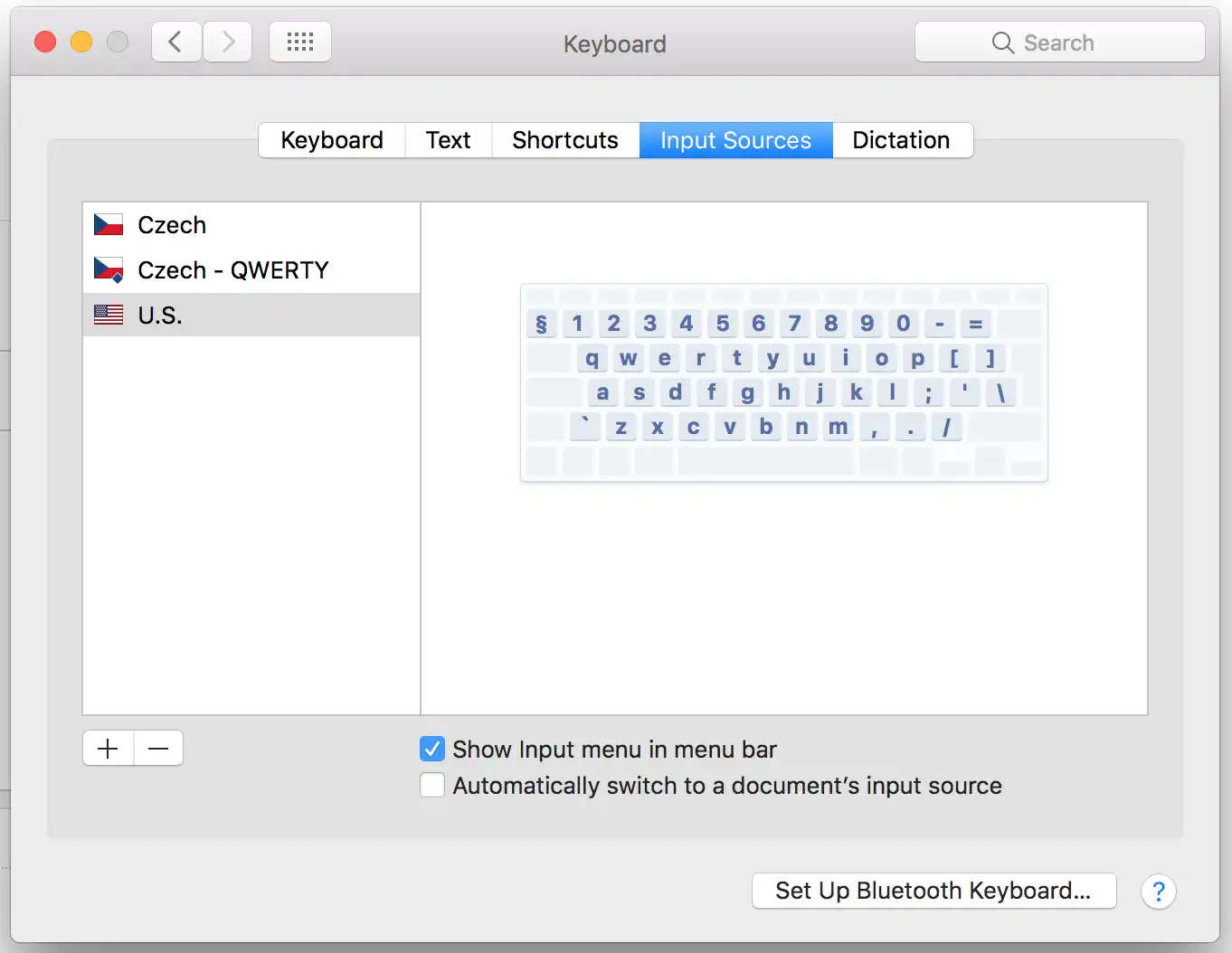Click the forward navigation arrow
The height and width of the screenshot is (953, 1232).
pos(227,41)
